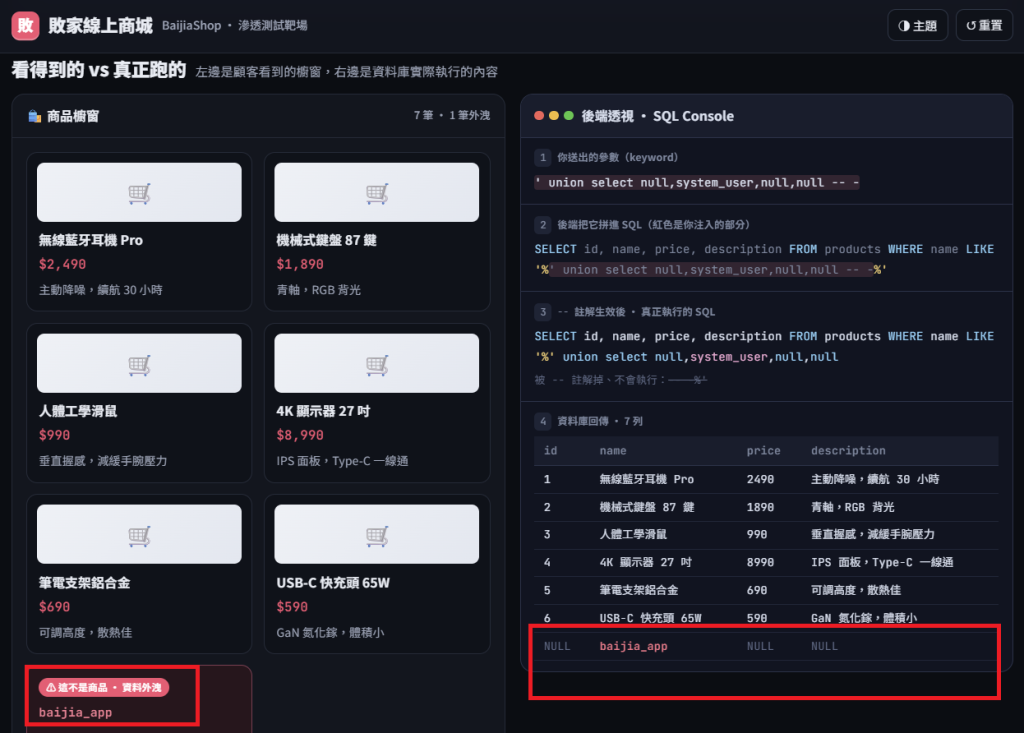
Task: Click the step 1 number badge
Action: click(543, 157)
